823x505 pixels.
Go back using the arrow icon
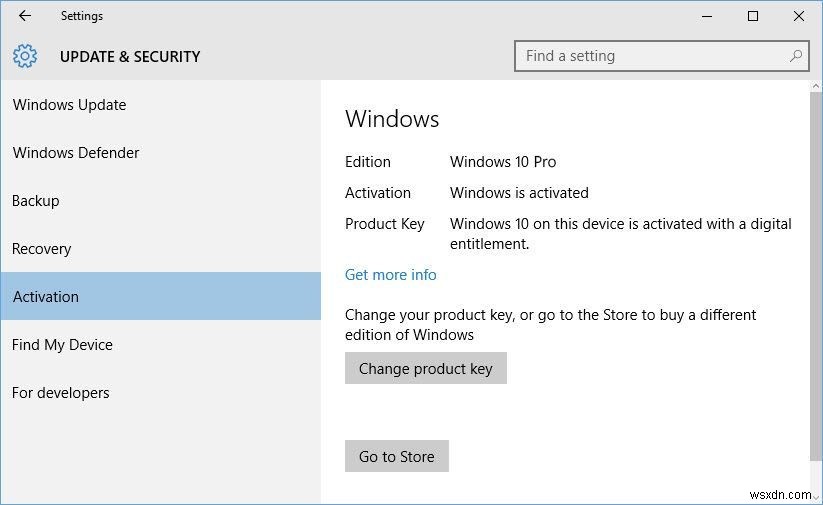tap(25, 16)
